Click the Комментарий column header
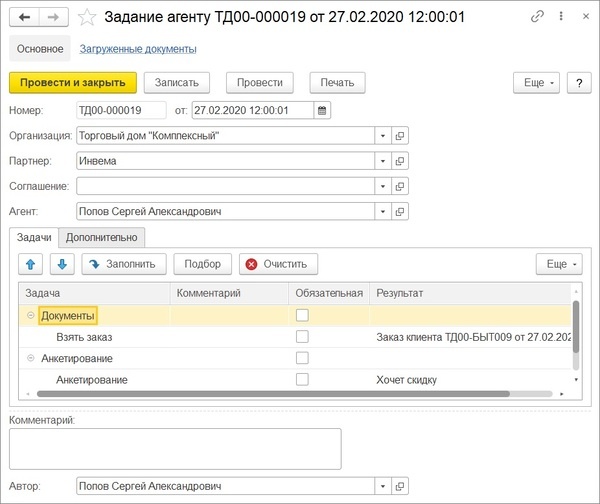Screen dimensions: 600x504 tap(229, 294)
